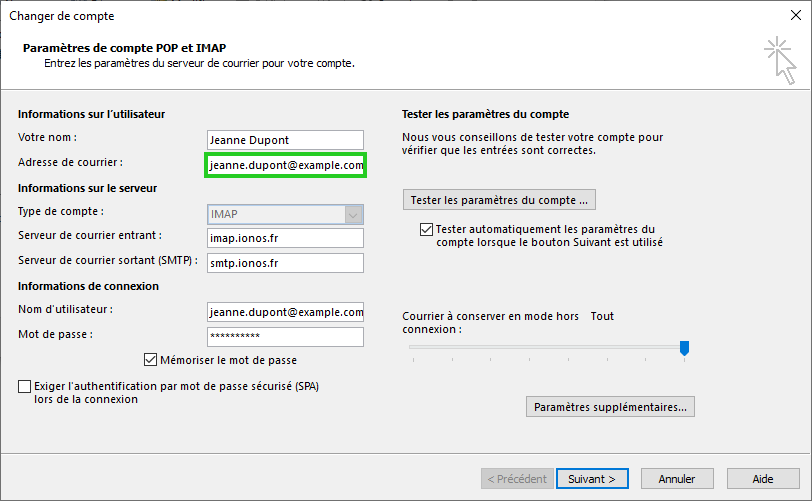
Task: Click the cursor wizard icon in header
Action: coord(780,61)
